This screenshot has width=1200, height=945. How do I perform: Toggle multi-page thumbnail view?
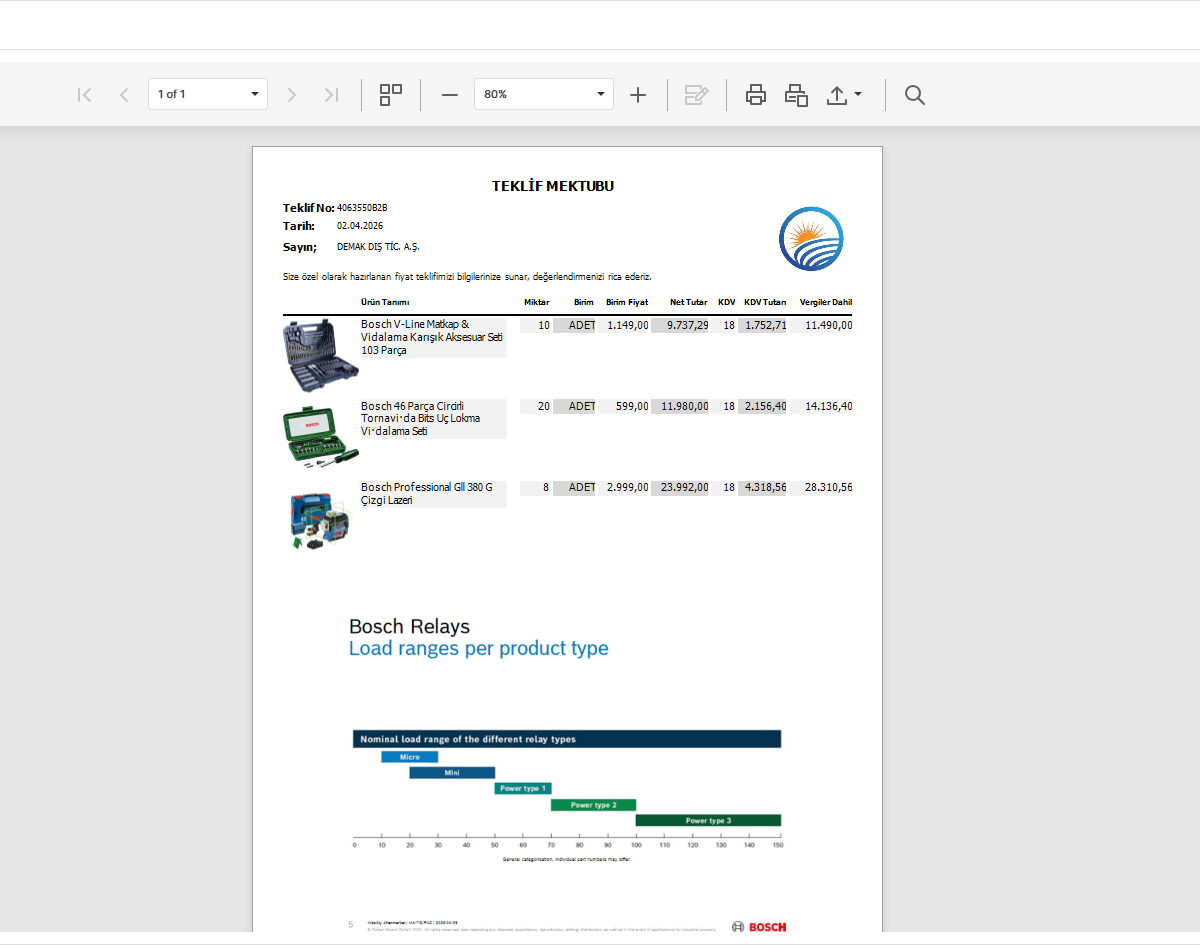391,95
